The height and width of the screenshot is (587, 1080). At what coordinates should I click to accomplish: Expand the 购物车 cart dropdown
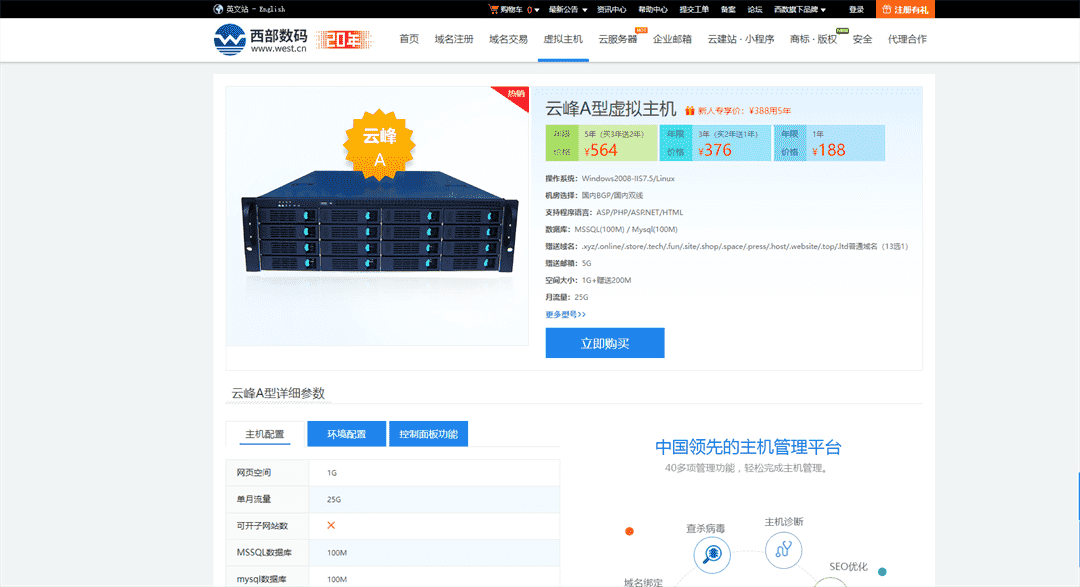coord(537,10)
